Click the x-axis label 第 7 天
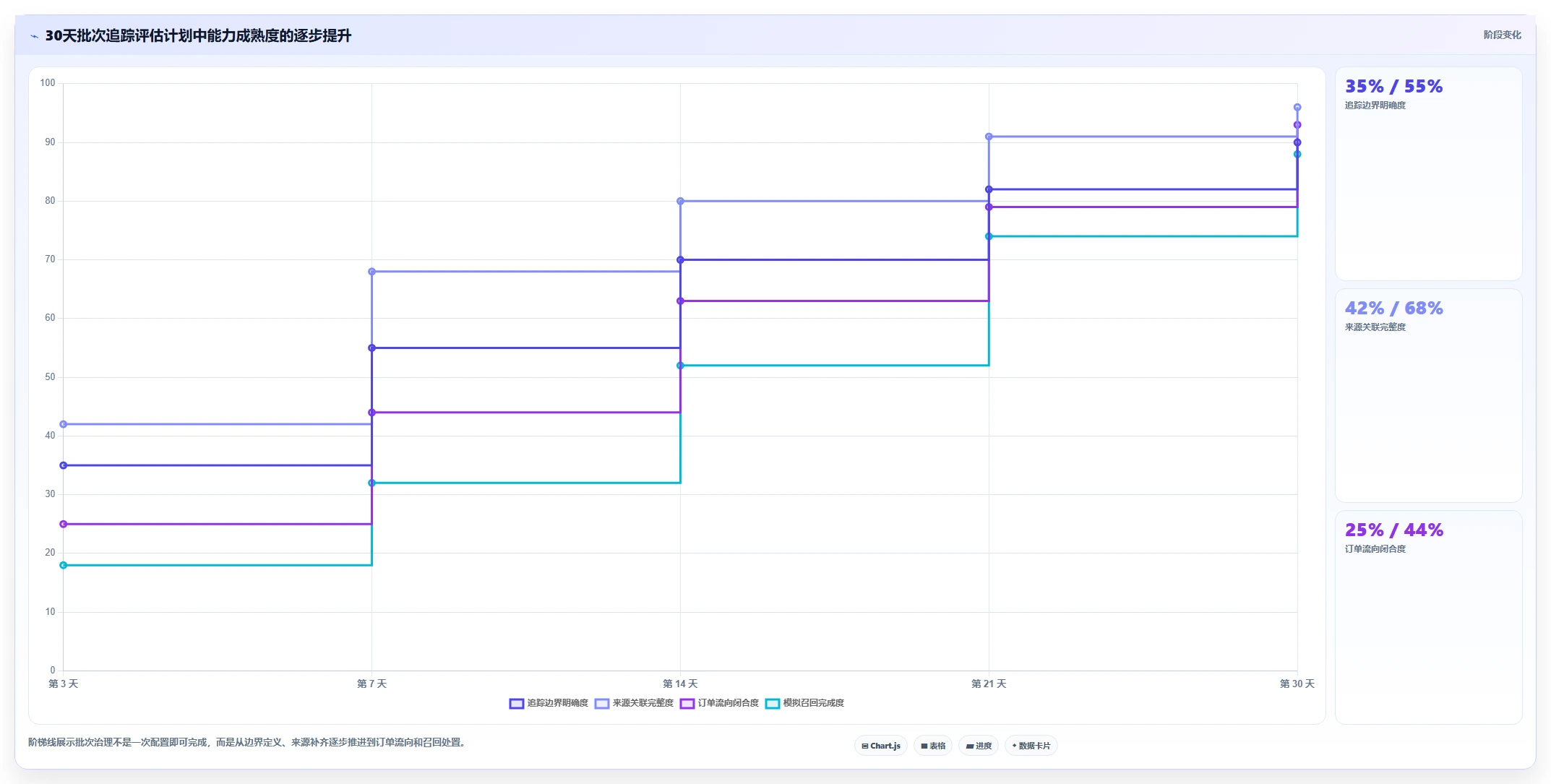The width and height of the screenshot is (1551, 784). [x=372, y=684]
